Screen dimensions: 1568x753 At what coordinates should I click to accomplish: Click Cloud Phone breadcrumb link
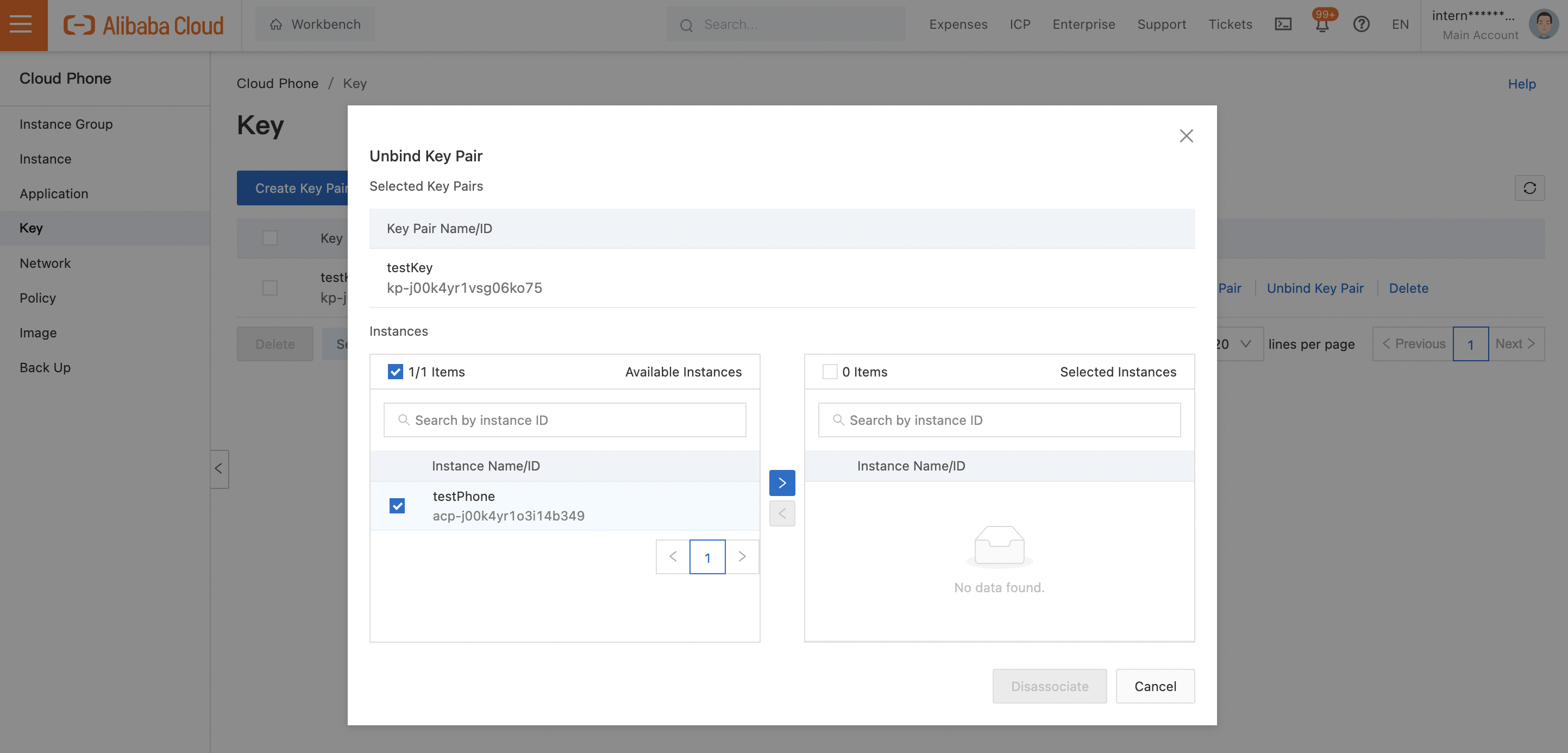coord(277,84)
